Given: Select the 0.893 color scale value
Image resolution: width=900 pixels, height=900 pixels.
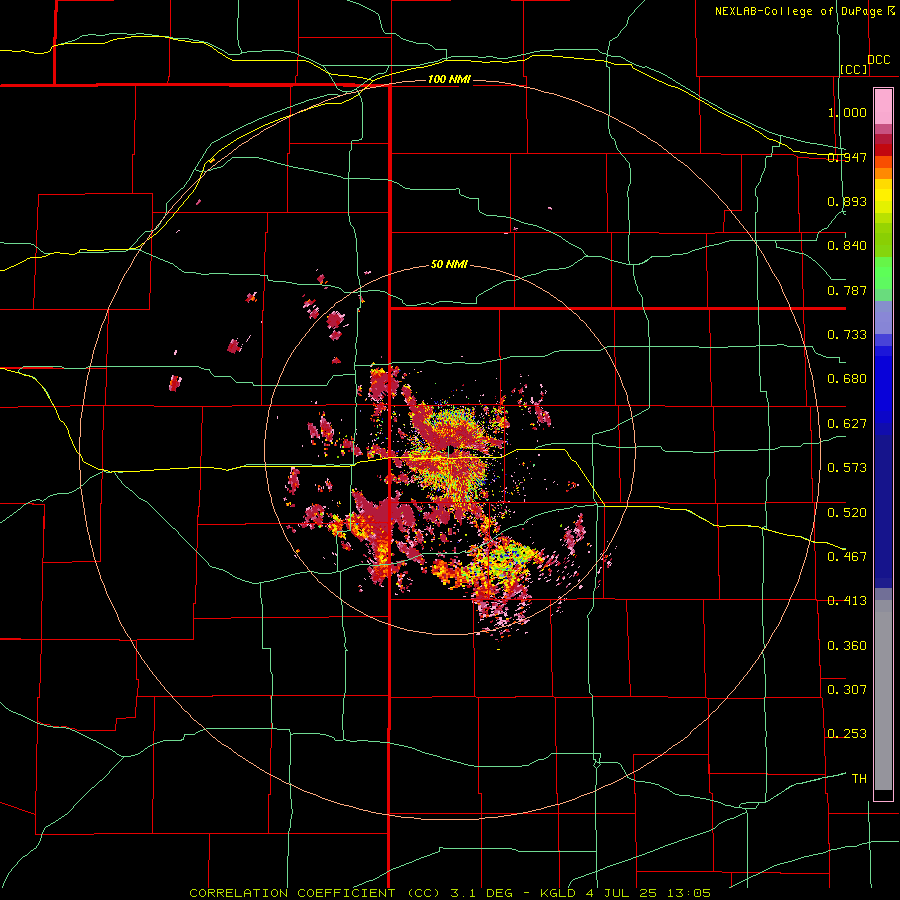Looking at the screenshot, I should pos(847,201).
